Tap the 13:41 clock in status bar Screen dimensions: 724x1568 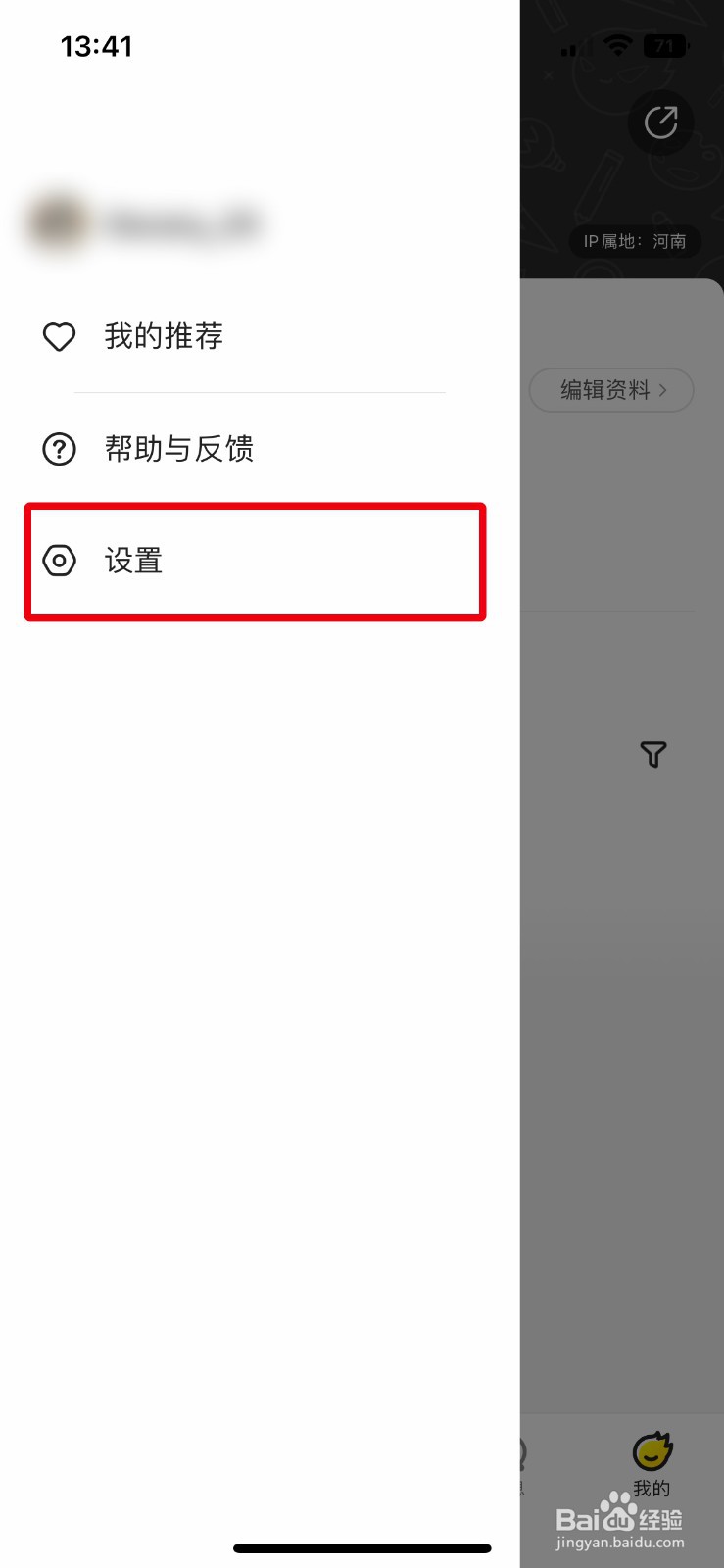pos(96,46)
